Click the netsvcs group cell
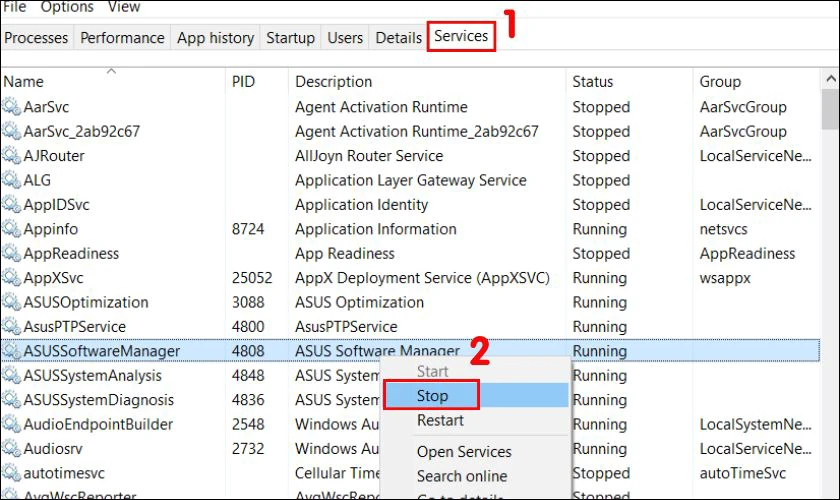840x500 pixels. 723,229
